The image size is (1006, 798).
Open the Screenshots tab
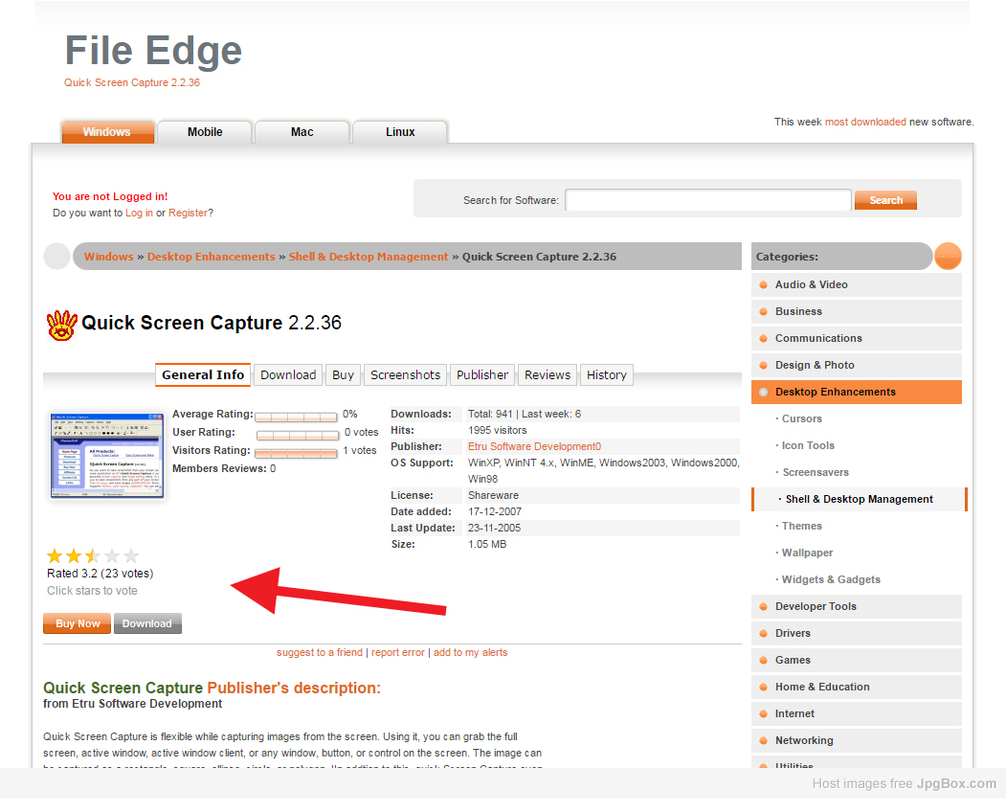coord(405,375)
